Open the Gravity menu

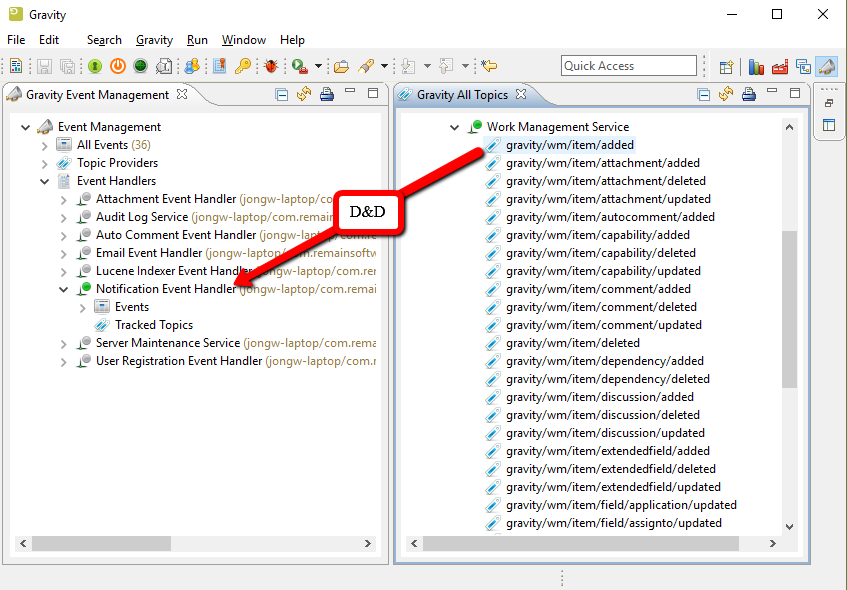point(154,40)
